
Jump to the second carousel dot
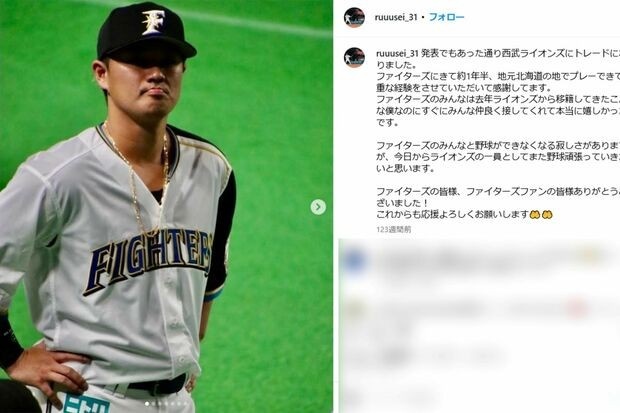click(x=153, y=404)
